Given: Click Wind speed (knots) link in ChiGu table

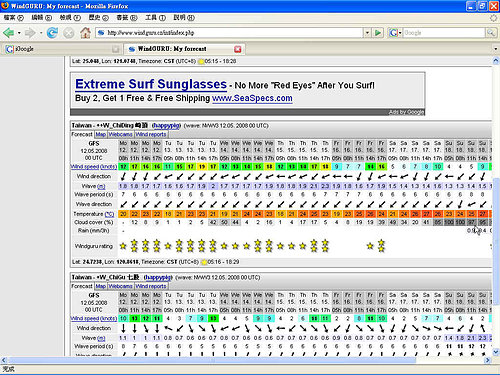Looking at the screenshot, I should click(94, 318).
